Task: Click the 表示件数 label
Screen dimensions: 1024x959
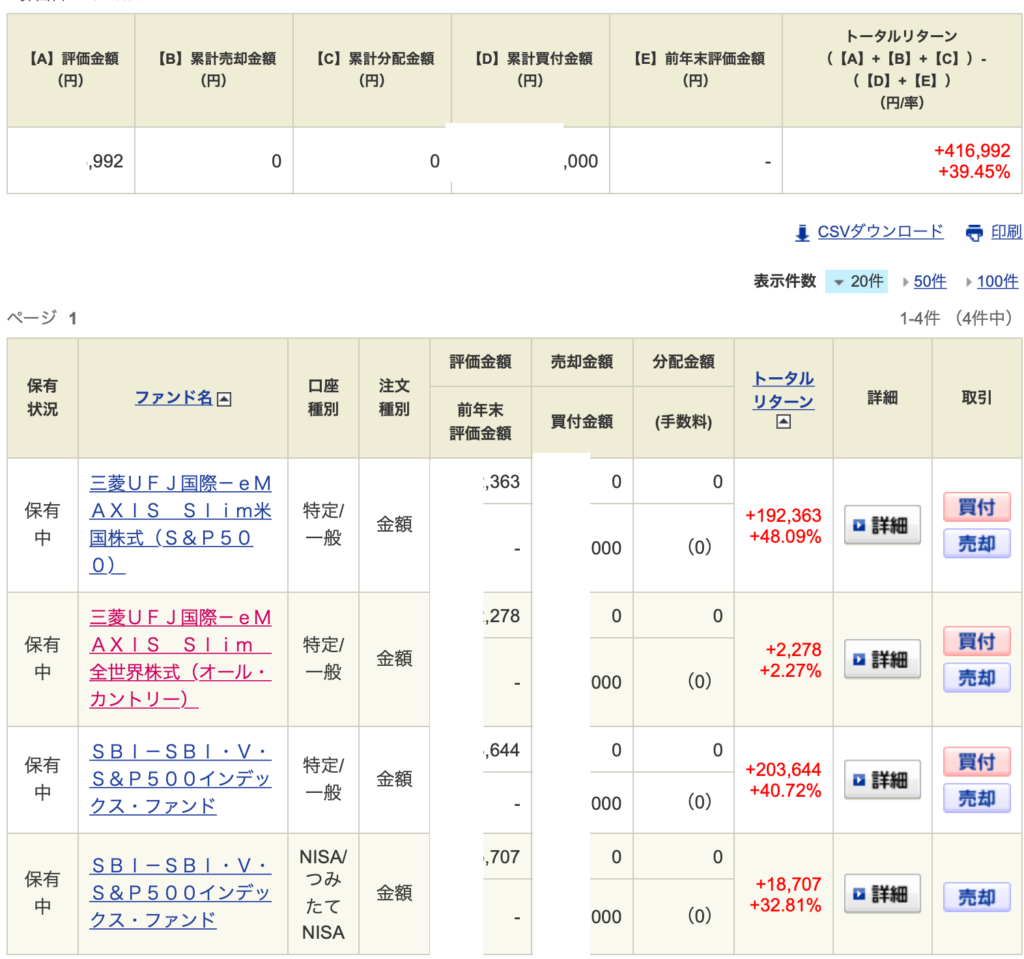Action: click(x=785, y=282)
